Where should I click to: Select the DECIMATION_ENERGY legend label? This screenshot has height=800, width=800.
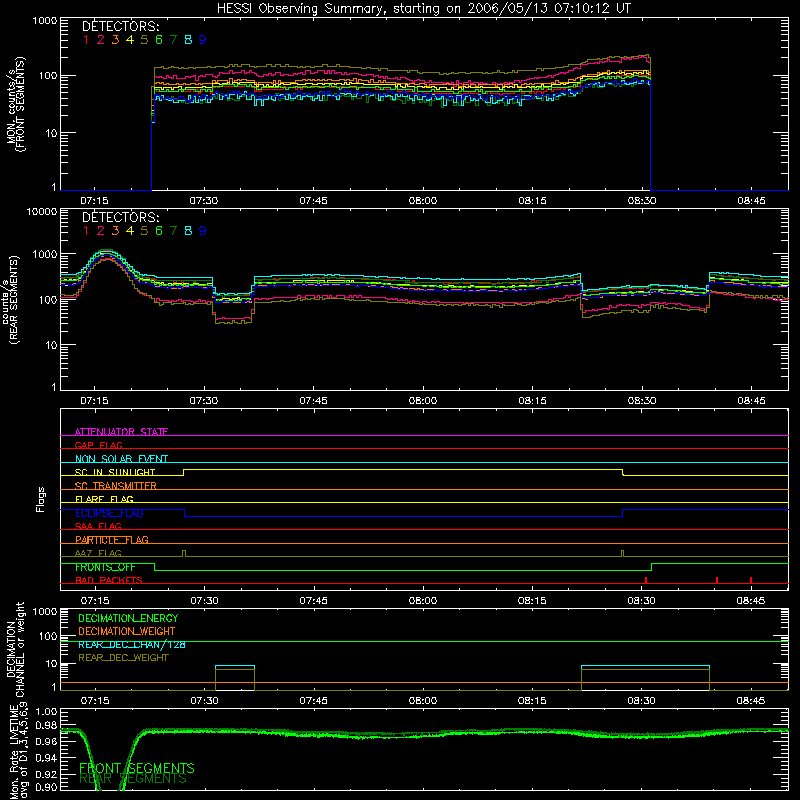[x=128, y=618]
